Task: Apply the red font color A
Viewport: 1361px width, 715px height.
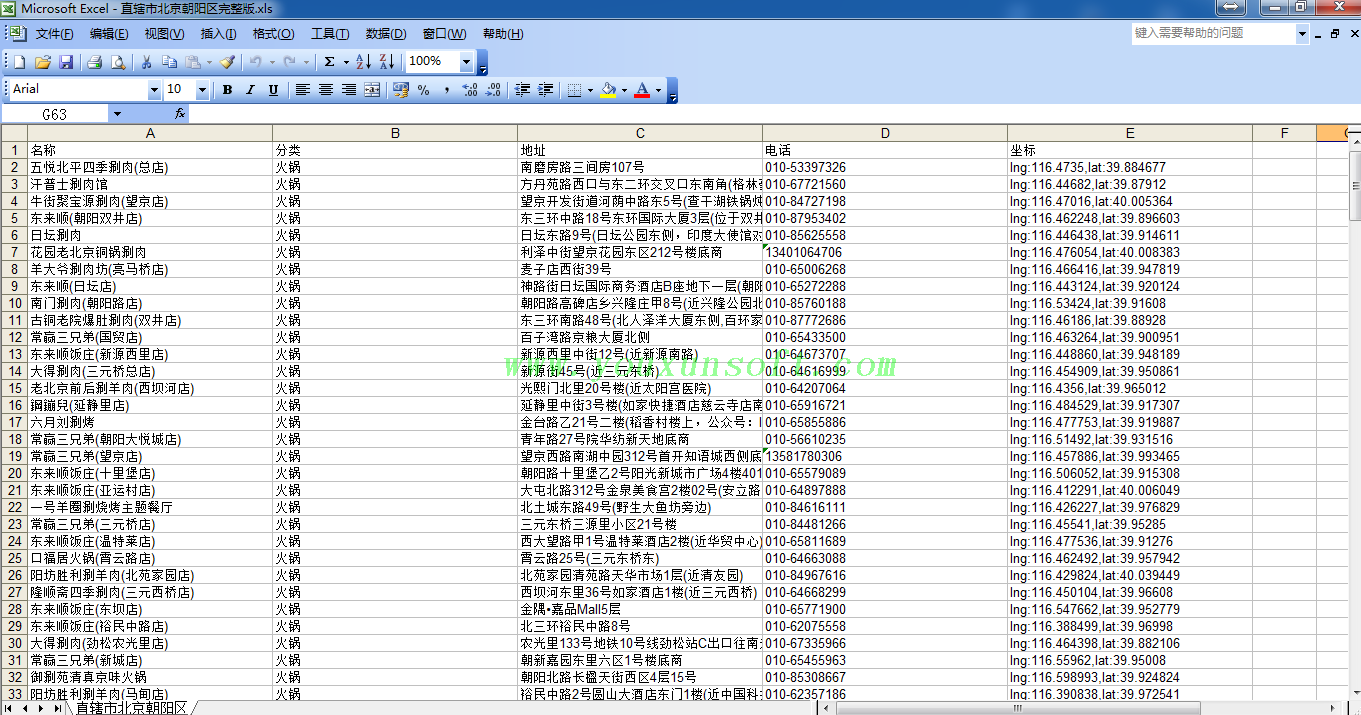Action: coord(643,90)
